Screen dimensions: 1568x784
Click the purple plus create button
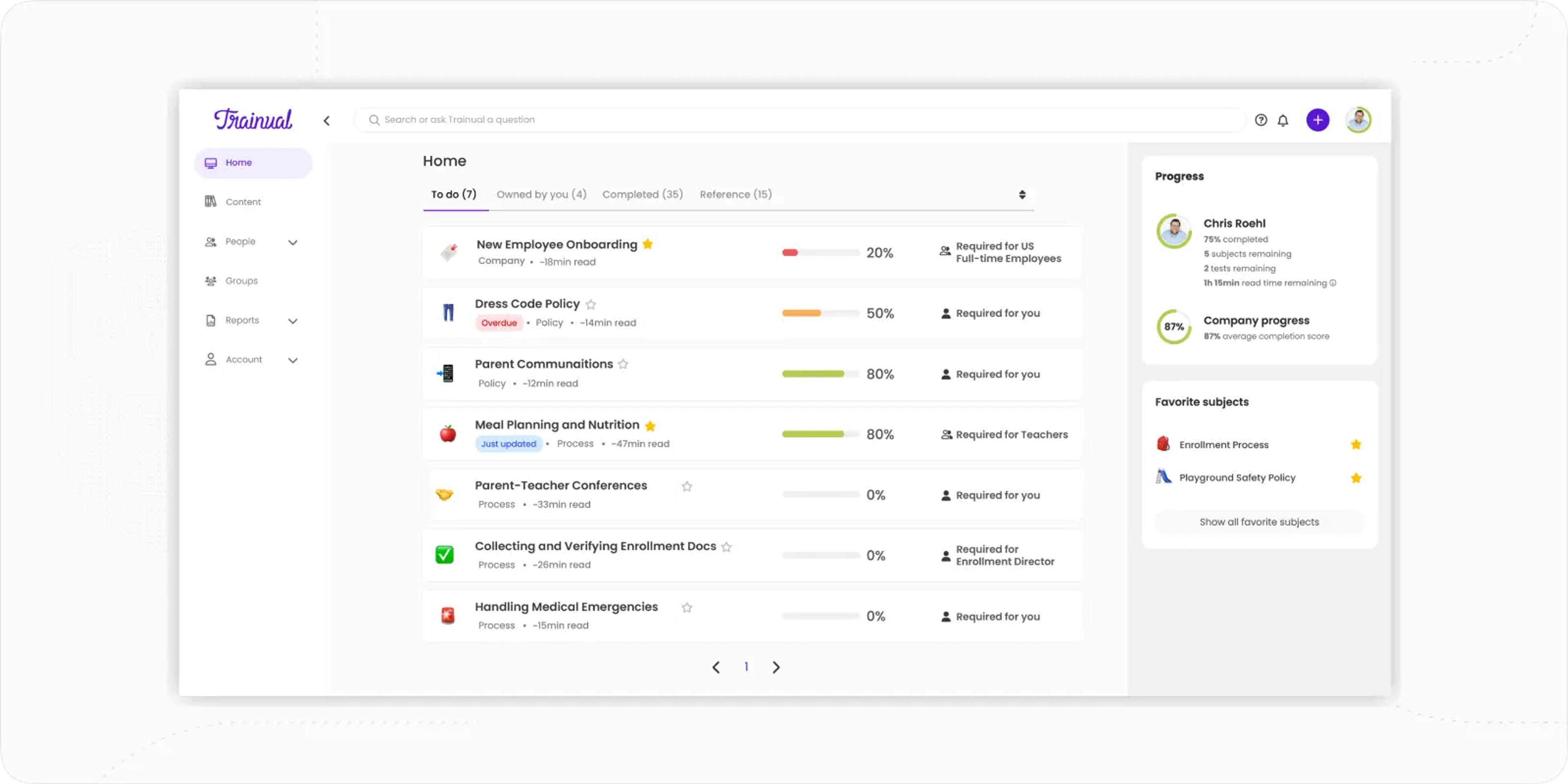pyautogui.click(x=1317, y=120)
